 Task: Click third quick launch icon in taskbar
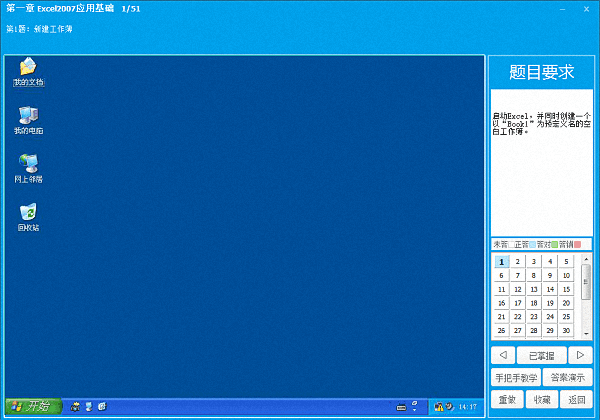[102, 407]
